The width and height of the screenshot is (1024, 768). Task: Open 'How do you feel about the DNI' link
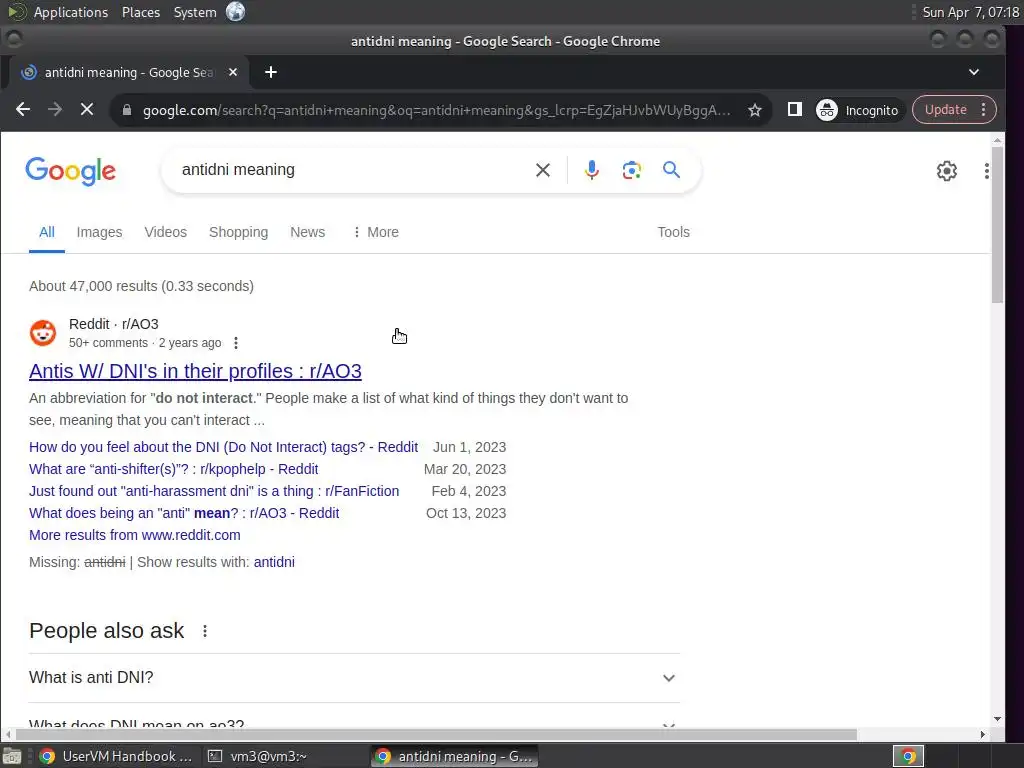click(223, 447)
